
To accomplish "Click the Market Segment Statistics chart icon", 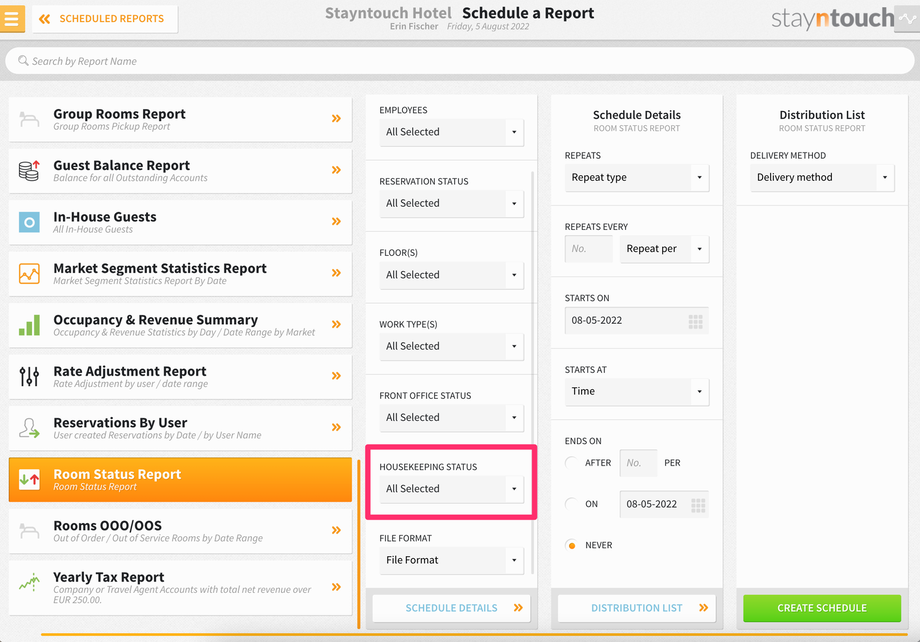I will (x=29, y=273).
